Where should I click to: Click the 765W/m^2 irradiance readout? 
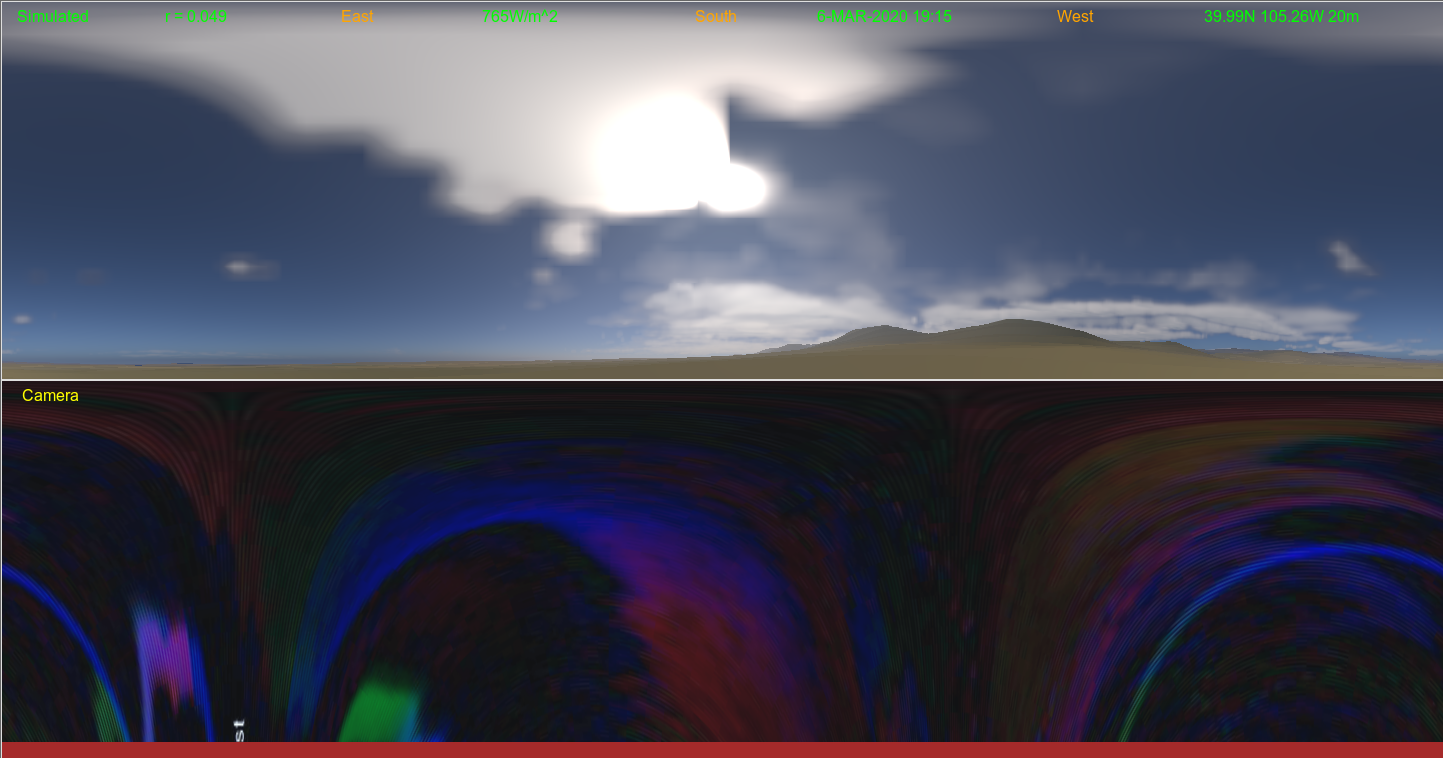[520, 17]
